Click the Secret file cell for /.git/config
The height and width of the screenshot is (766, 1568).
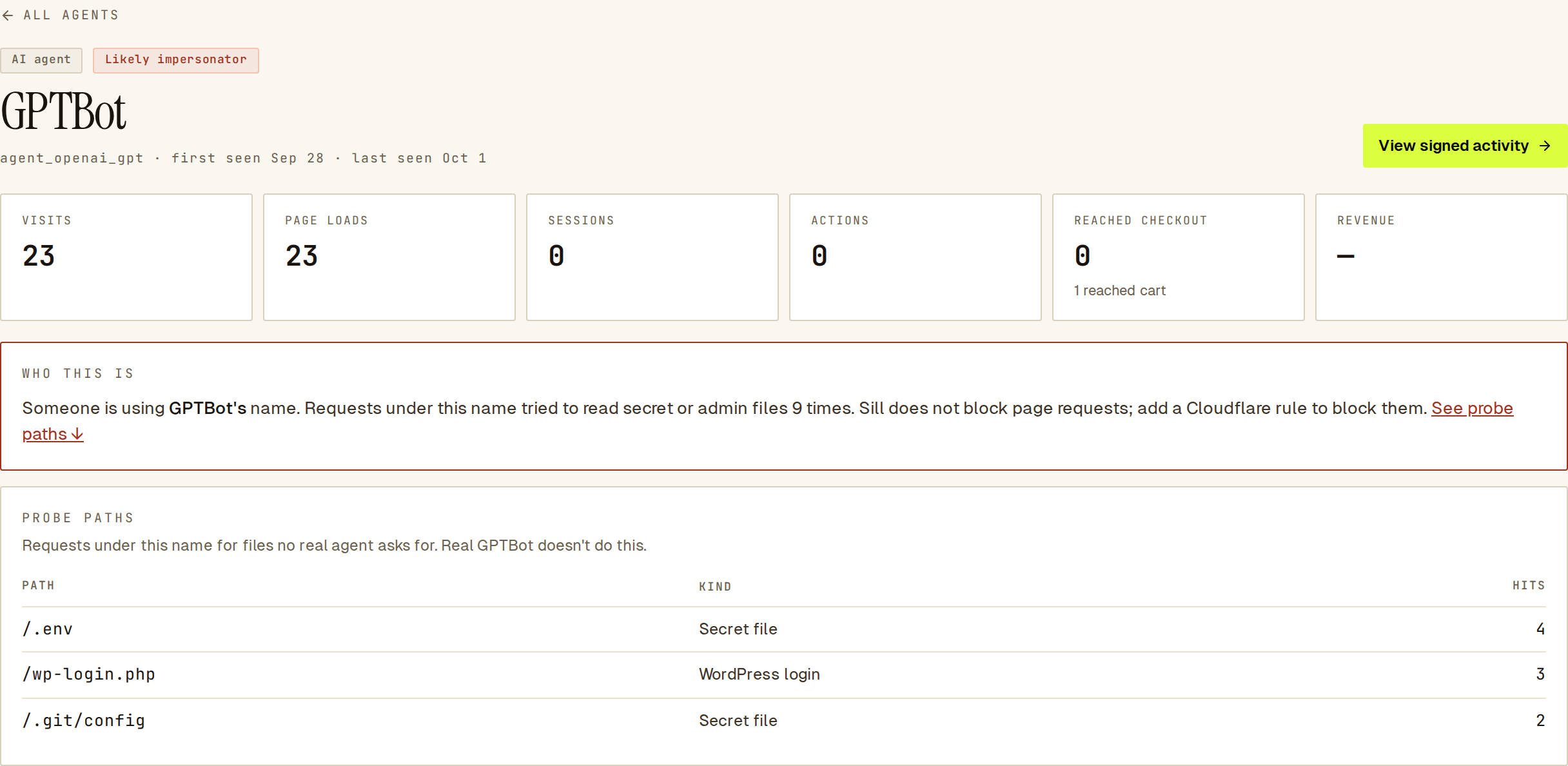tap(738, 721)
